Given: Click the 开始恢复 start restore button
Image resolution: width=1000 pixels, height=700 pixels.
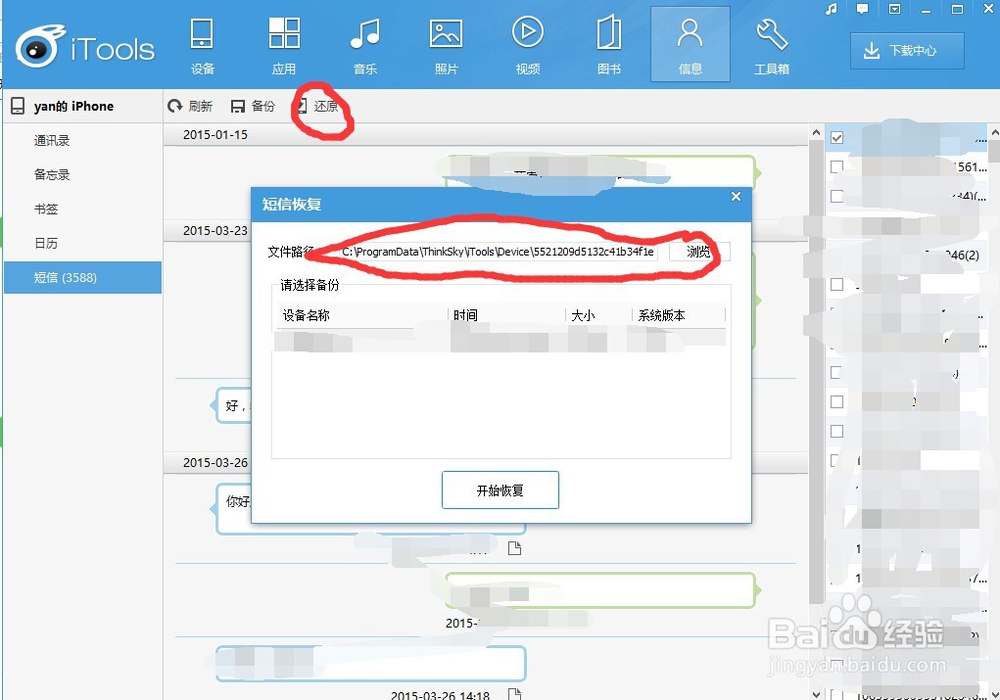Looking at the screenshot, I should coord(500,490).
